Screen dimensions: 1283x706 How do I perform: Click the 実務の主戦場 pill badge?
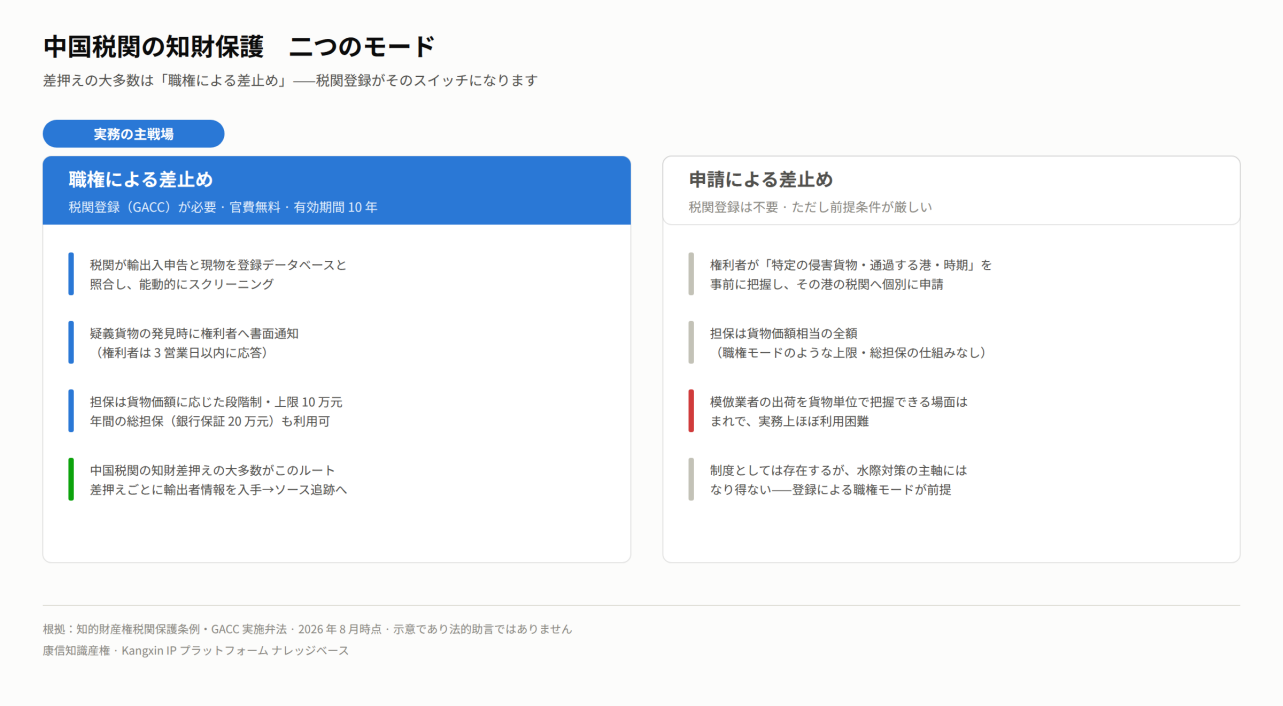(133, 134)
